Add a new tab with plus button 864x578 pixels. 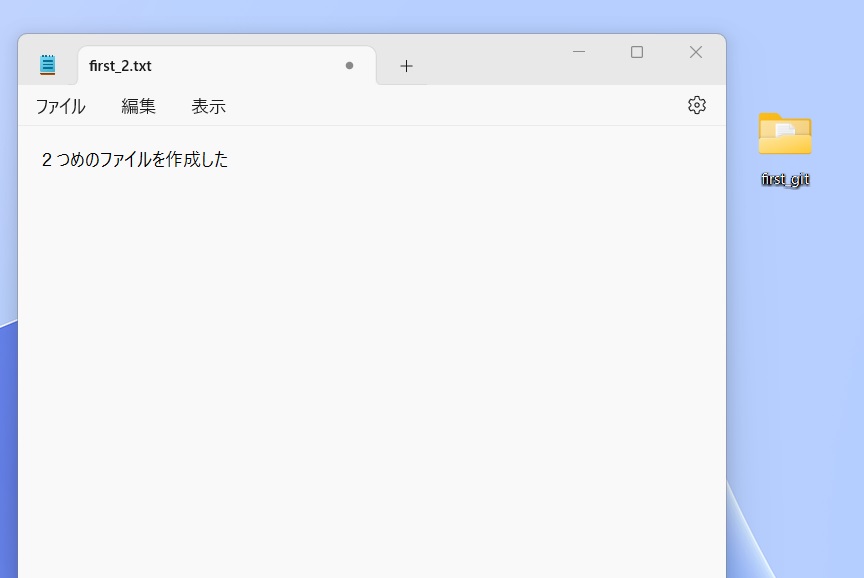pyautogui.click(x=406, y=66)
